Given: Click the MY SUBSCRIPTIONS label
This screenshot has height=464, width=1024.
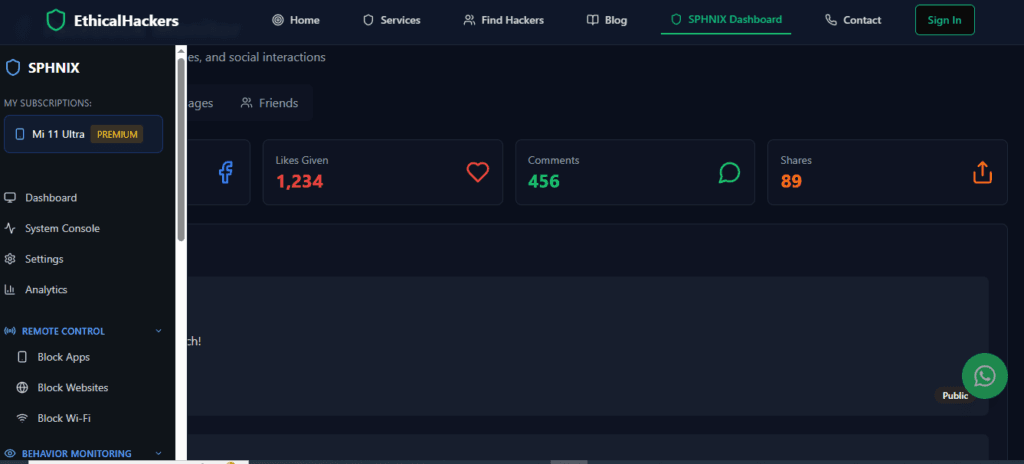Looking at the screenshot, I should (48, 103).
